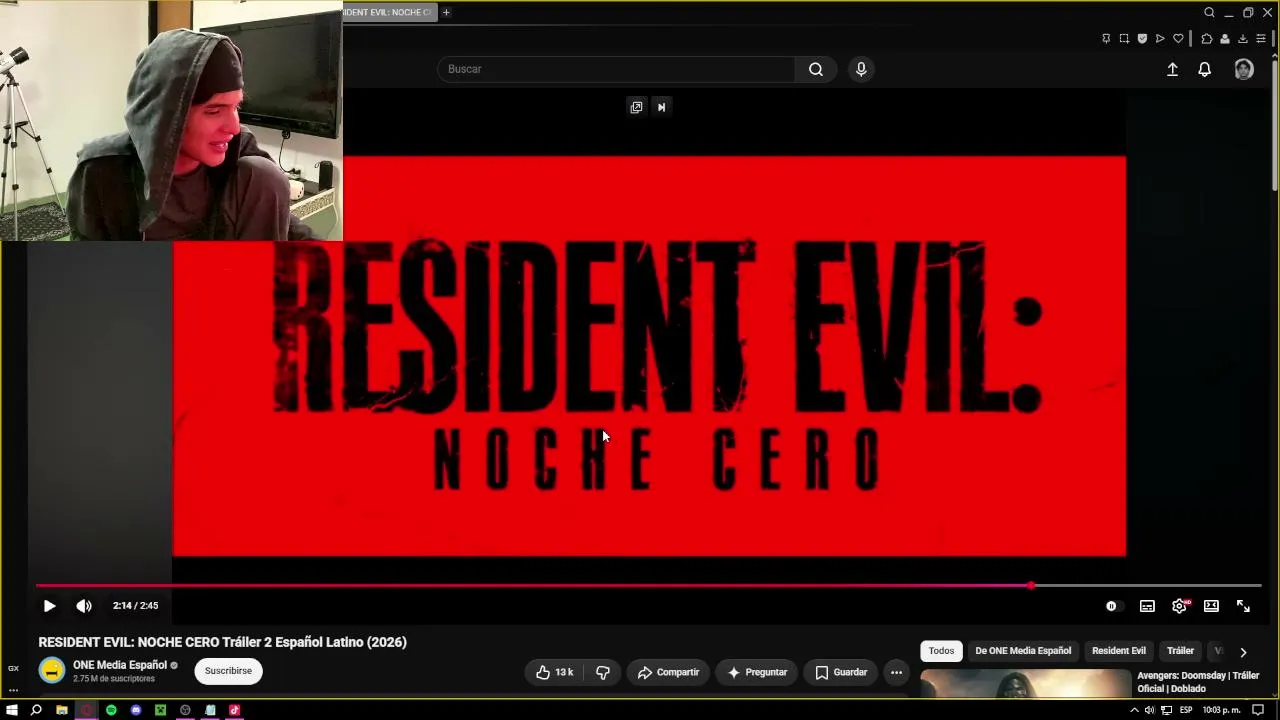
Task: Open the 10:03 p. m. taskbar clock
Action: (x=1221, y=710)
